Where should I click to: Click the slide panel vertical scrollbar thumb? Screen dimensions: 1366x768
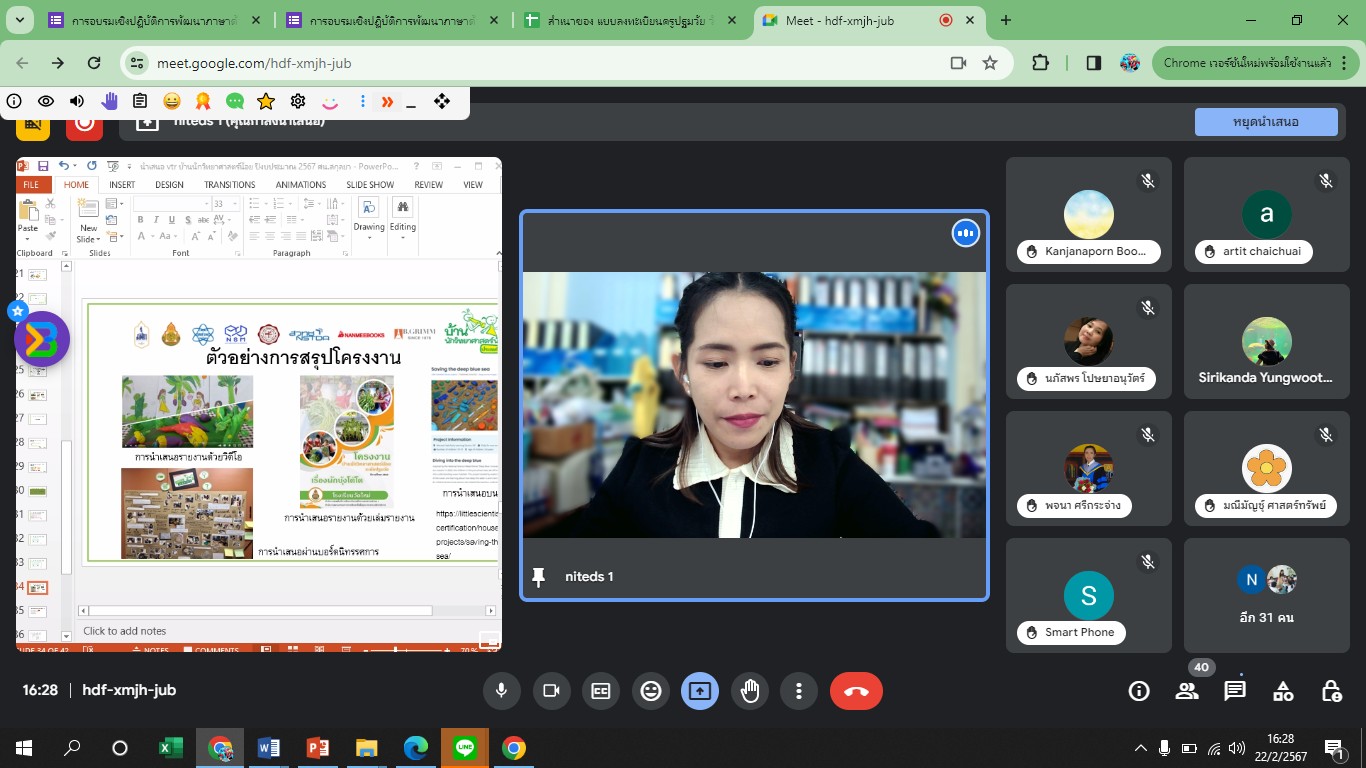[67, 505]
